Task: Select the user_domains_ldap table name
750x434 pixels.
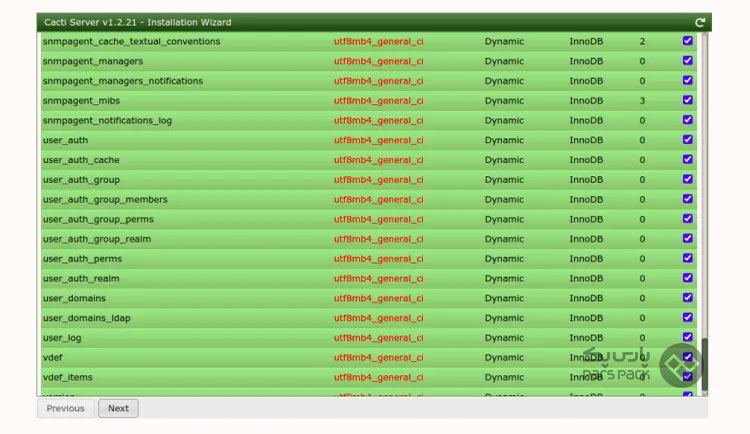Action: 87,318
